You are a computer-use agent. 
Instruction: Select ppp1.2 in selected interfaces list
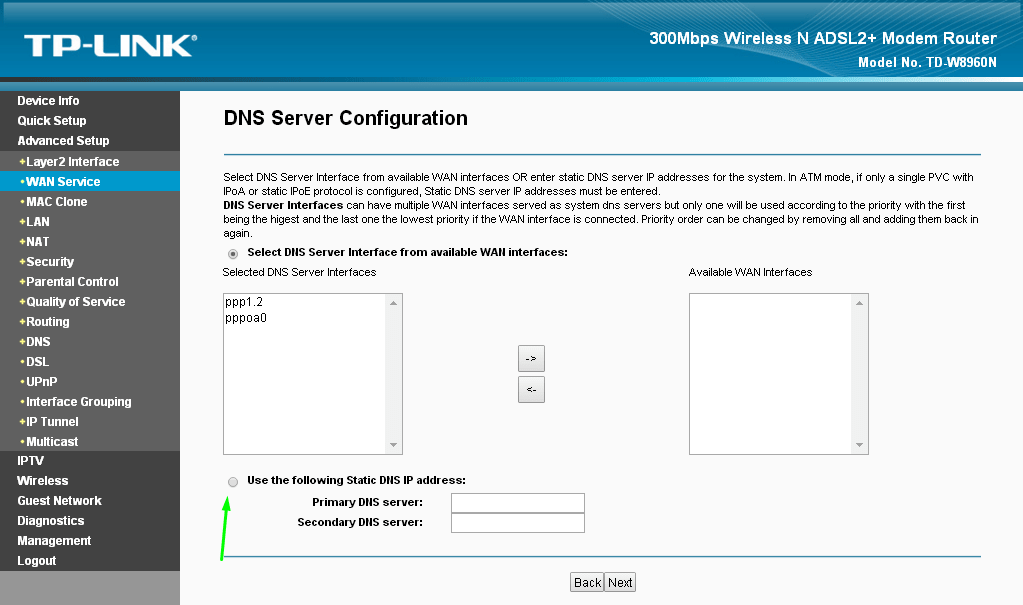pyautogui.click(x=245, y=302)
